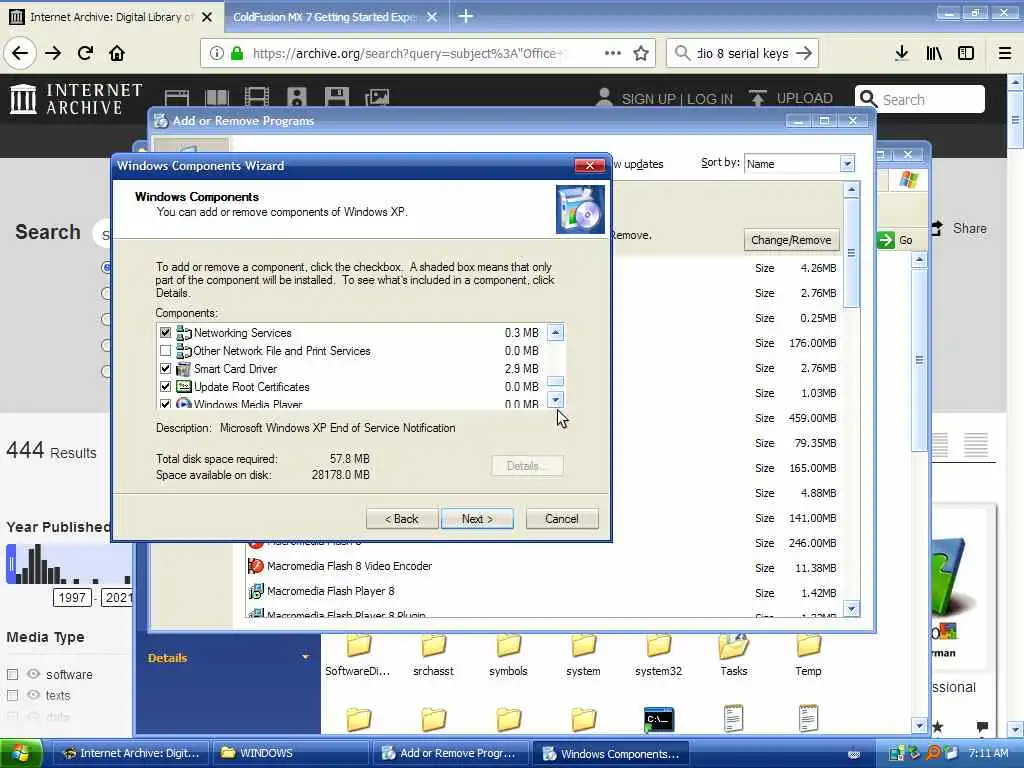
Task: Open the Tasks folder in WINDOWS window
Action: coord(733,656)
